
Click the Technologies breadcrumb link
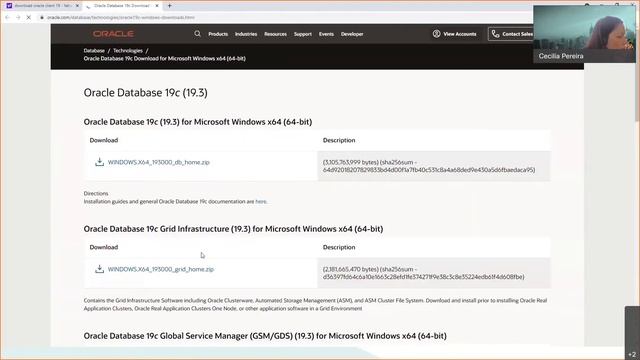point(128,51)
